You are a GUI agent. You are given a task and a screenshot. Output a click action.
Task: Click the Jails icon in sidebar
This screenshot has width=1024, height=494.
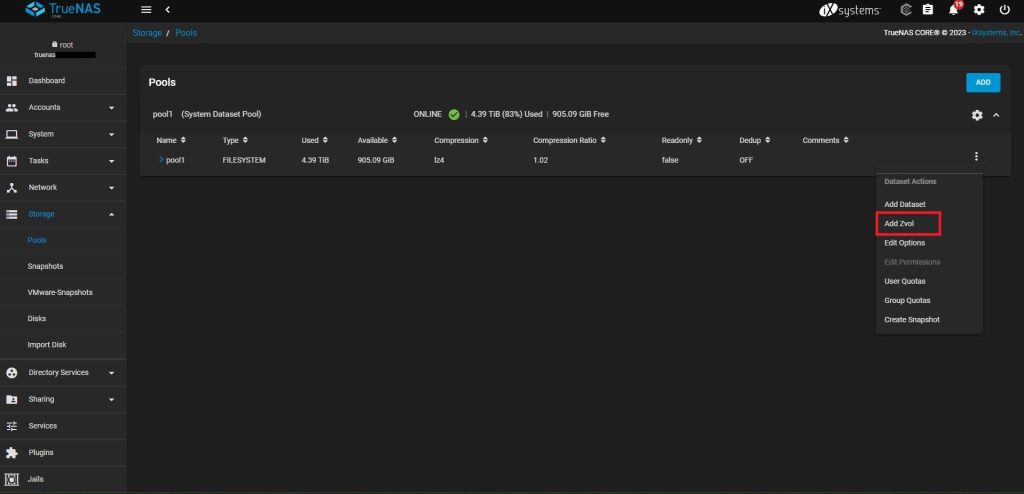coord(12,479)
